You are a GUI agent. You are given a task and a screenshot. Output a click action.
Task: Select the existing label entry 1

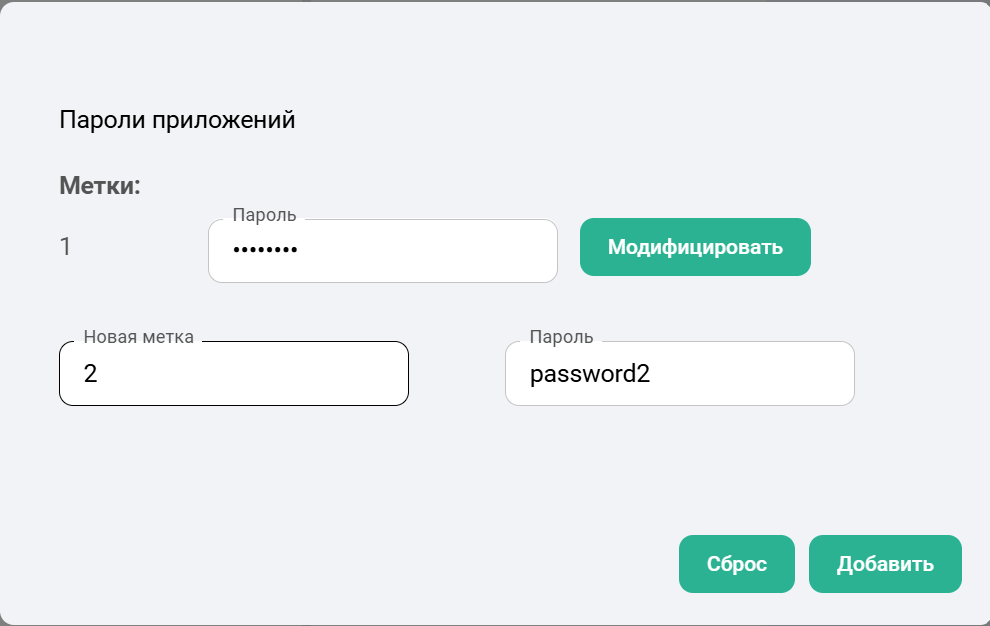point(66,246)
